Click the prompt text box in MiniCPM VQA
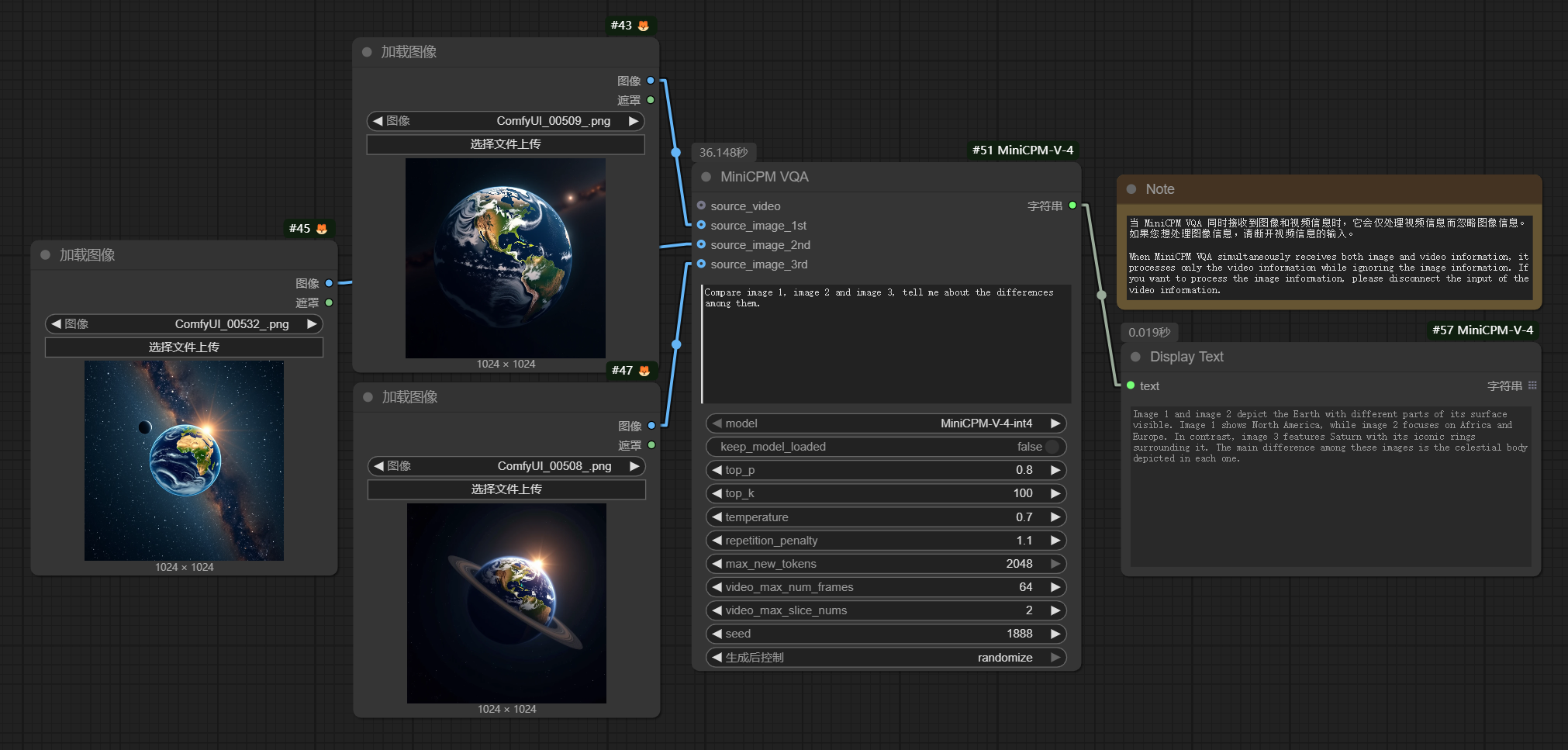This screenshot has height=750, width=1568. [886, 344]
